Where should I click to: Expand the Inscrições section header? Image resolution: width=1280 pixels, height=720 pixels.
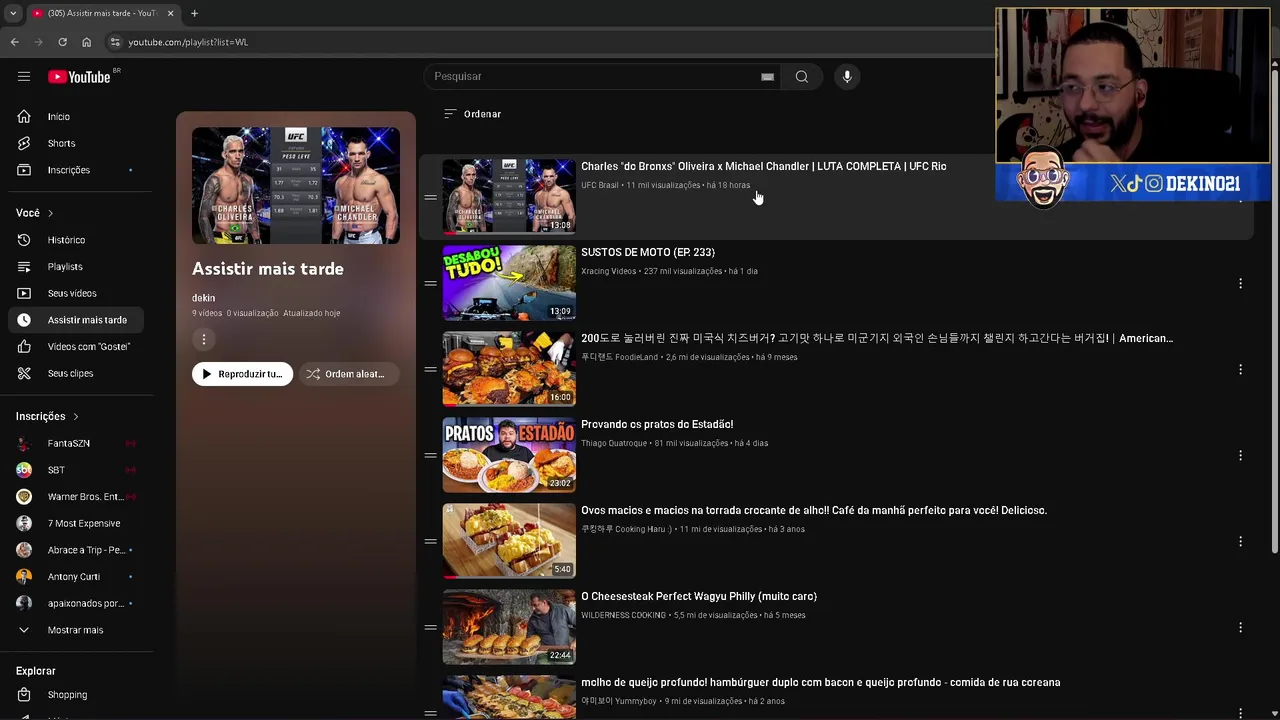[47, 416]
